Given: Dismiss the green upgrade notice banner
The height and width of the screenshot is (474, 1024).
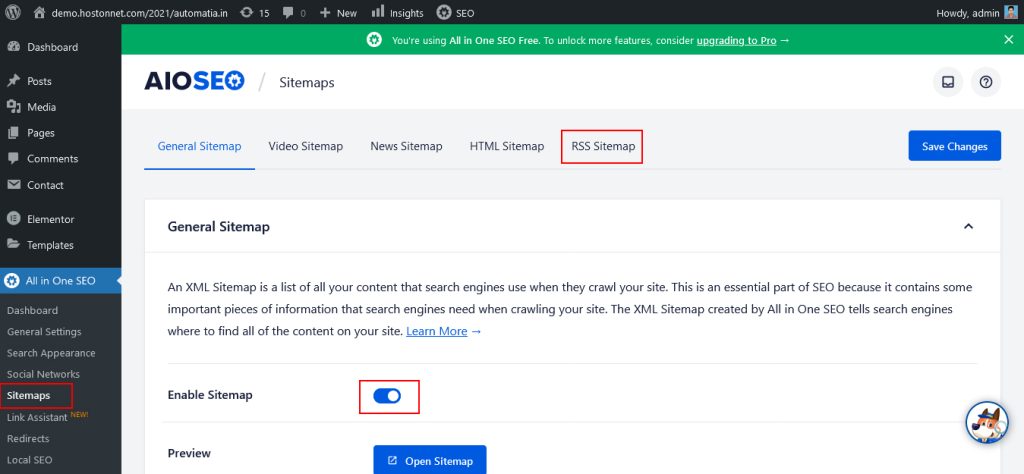Looking at the screenshot, I should [1008, 40].
